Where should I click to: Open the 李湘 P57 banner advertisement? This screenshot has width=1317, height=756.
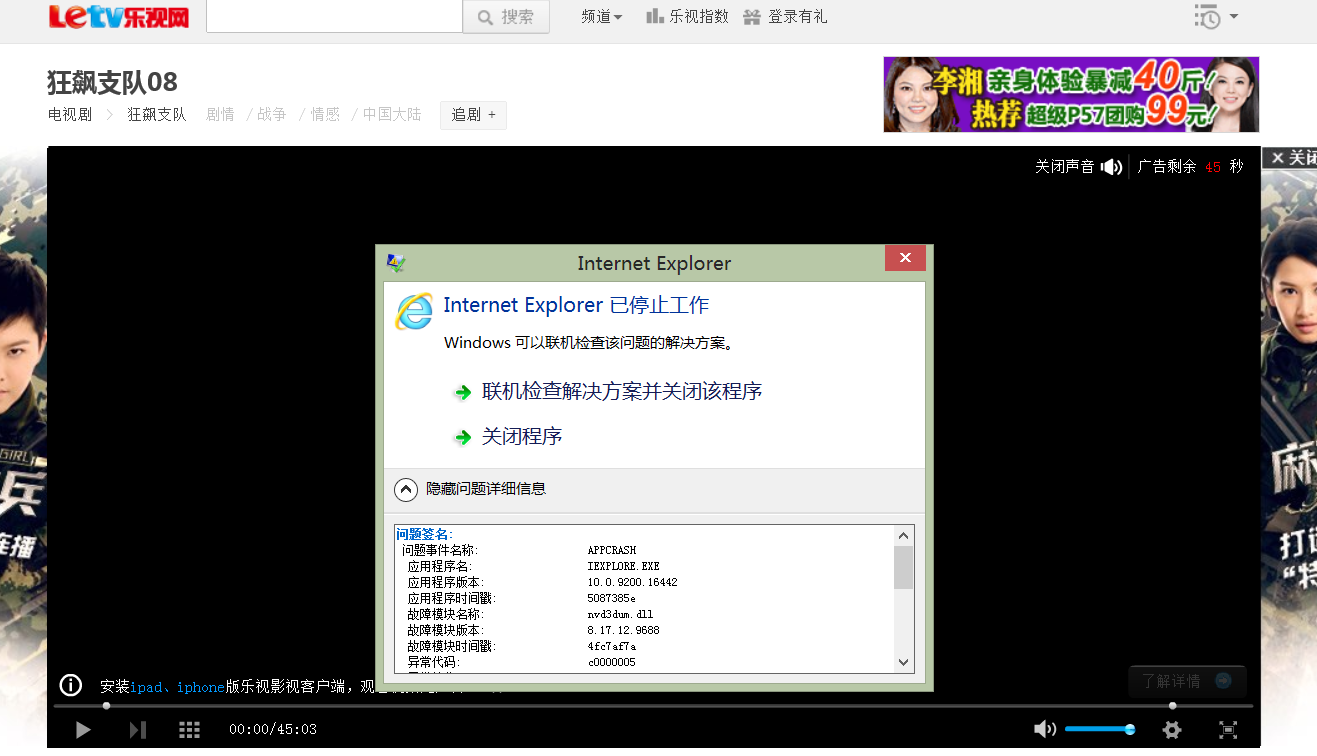[x=1071, y=94]
